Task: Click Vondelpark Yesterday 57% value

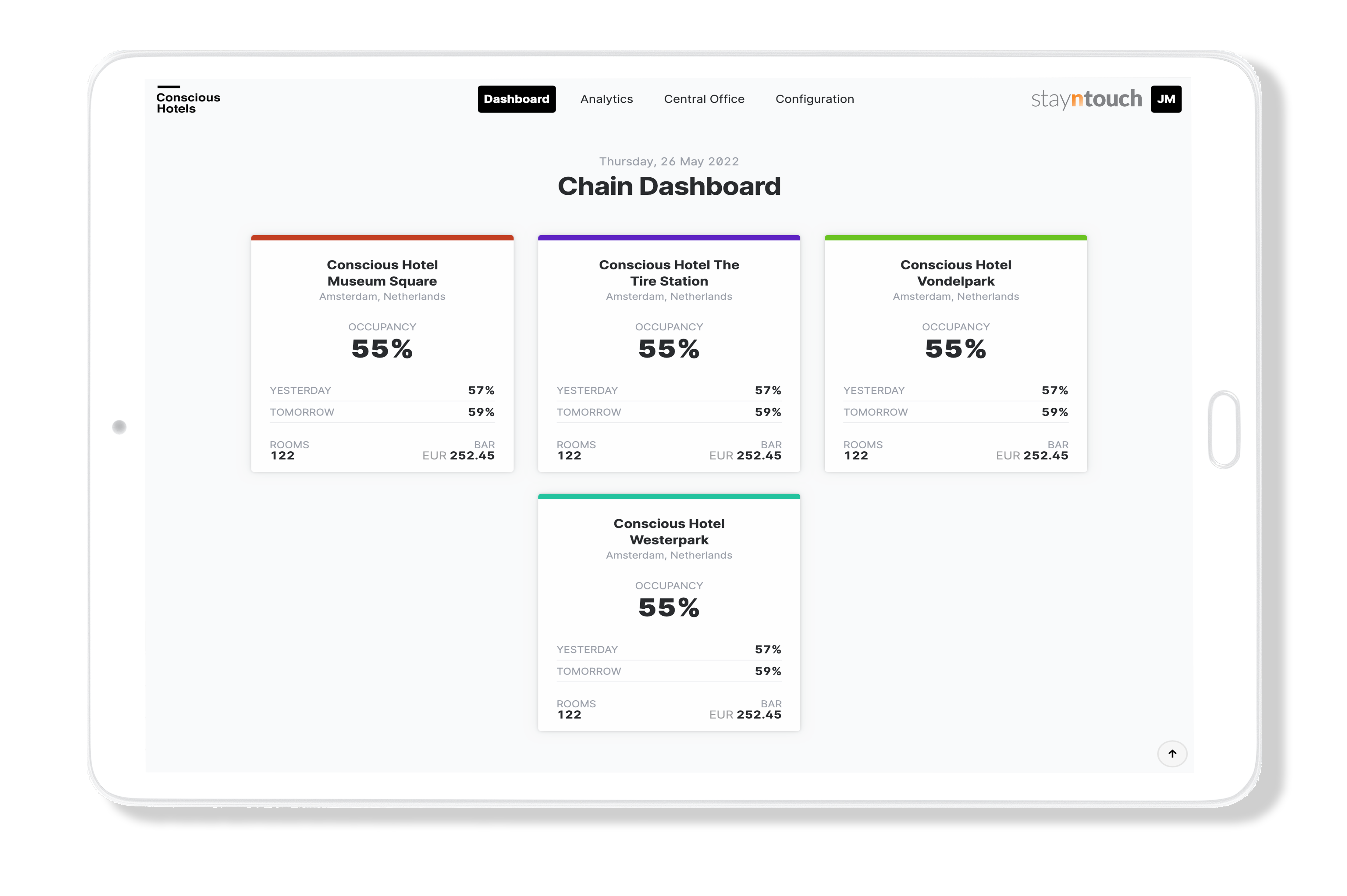Action: tap(1054, 390)
